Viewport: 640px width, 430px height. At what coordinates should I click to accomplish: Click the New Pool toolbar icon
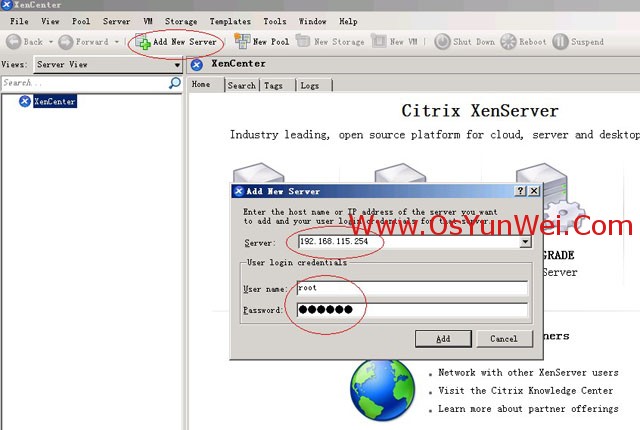pyautogui.click(x=242, y=41)
